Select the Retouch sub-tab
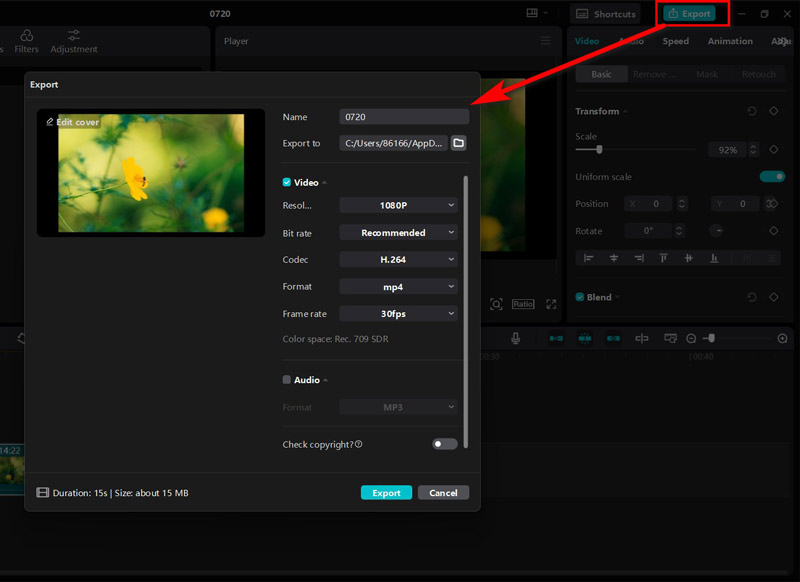This screenshot has width=800, height=582. pyautogui.click(x=758, y=74)
